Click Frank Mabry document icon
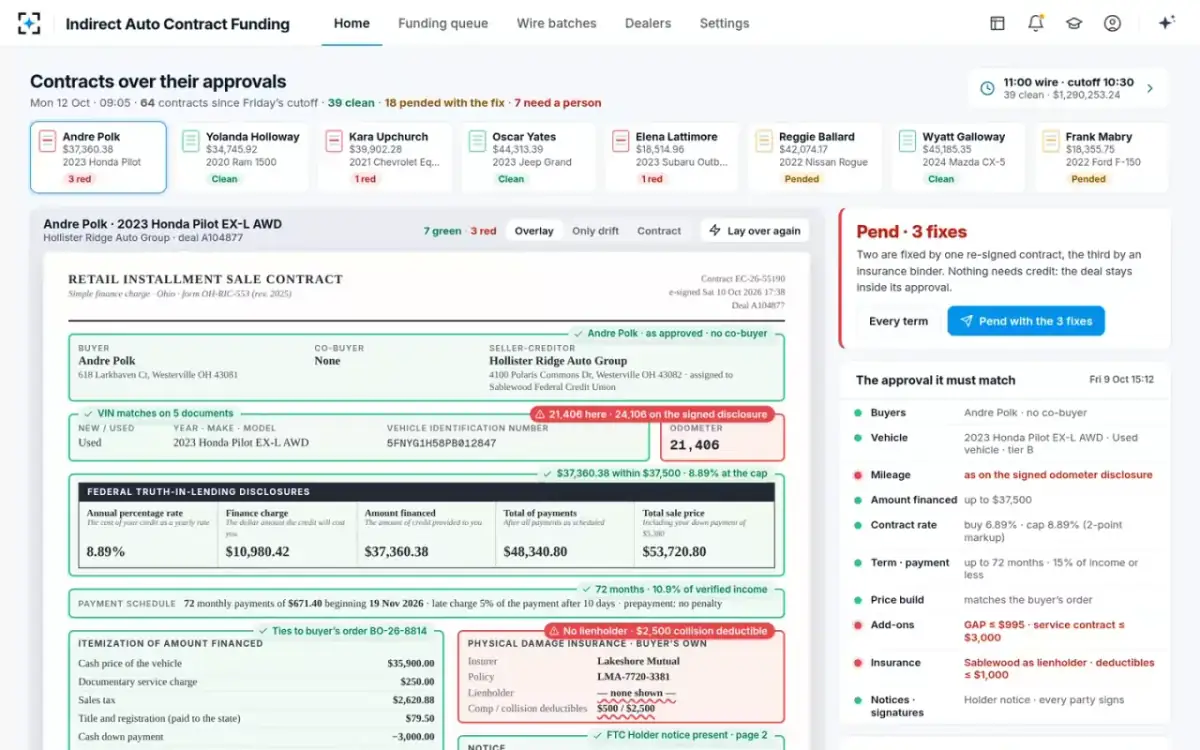The width and height of the screenshot is (1200, 750). [1050, 141]
